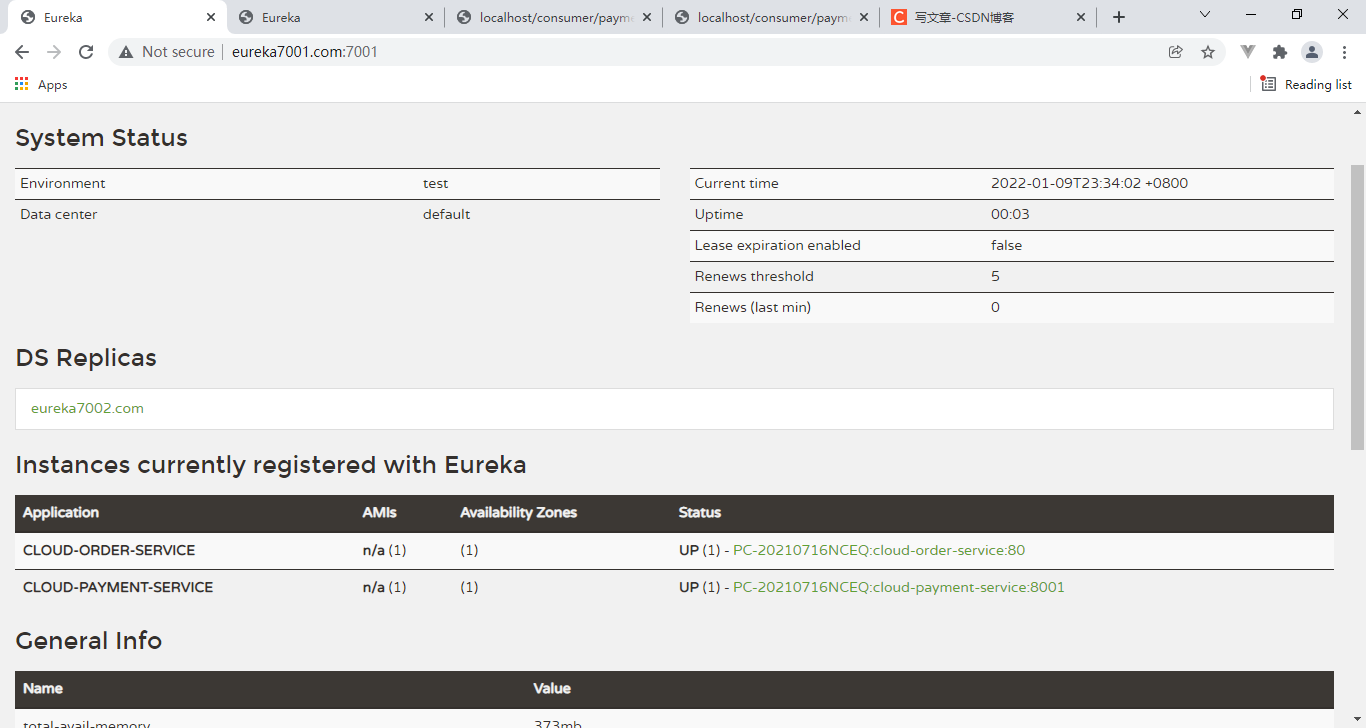The image size is (1366, 728).
Task: Click the System Status heading
Action: click(x=101, y=137)
